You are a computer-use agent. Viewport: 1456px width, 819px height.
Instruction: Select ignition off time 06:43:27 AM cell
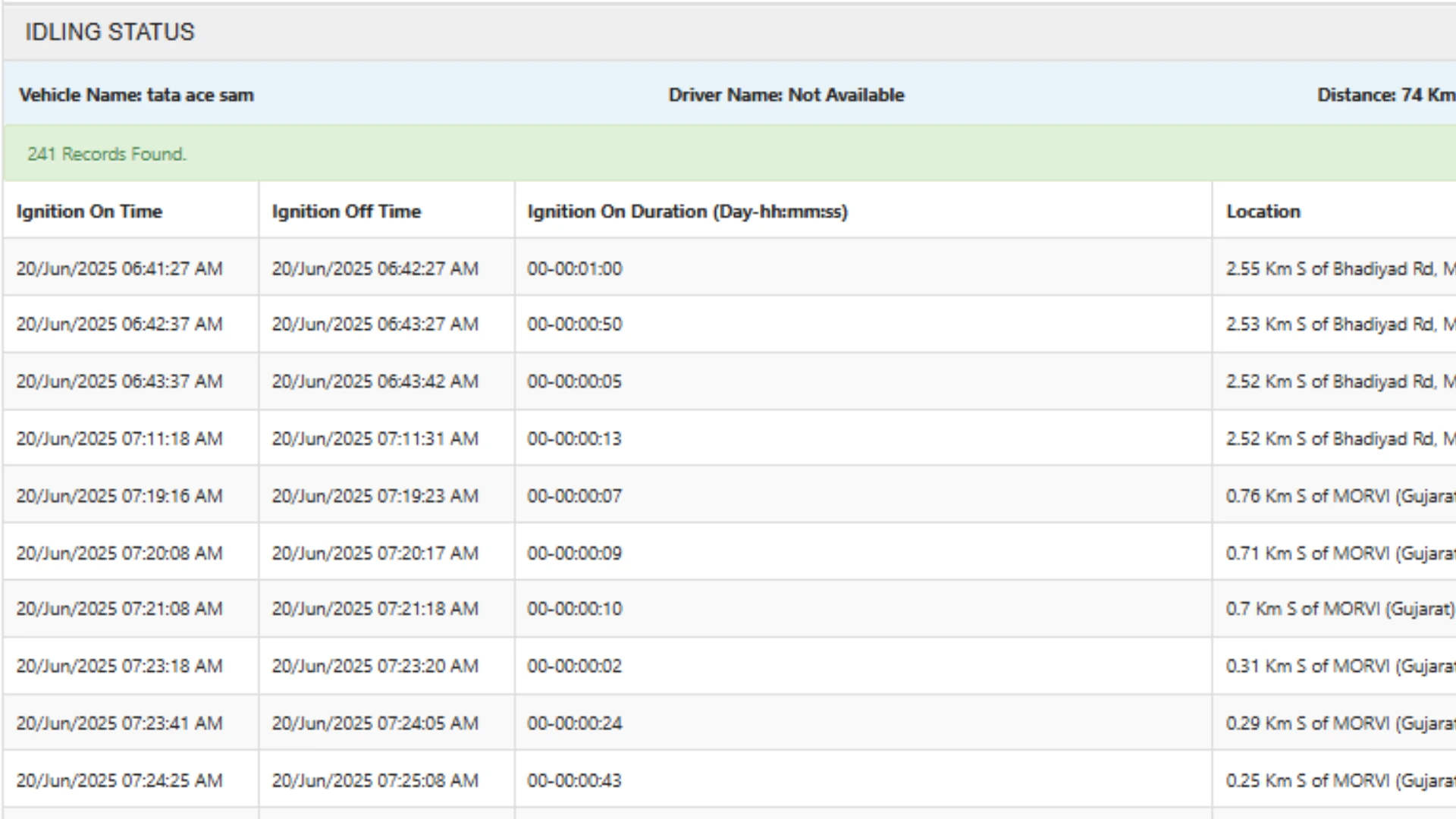[375, 325]
